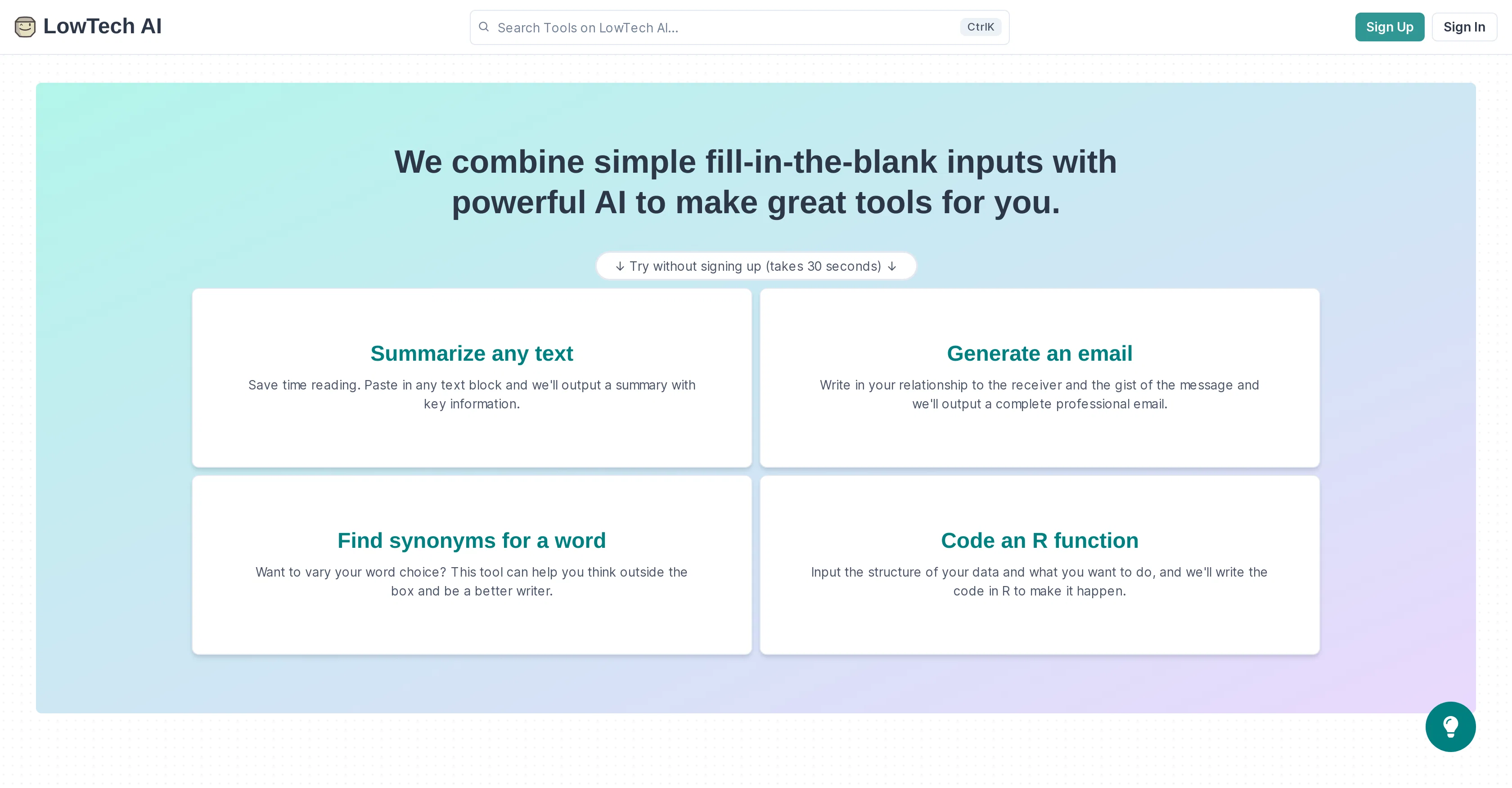Click the magnifier icon in search bar
The image size is (1512, 788).
484,27
